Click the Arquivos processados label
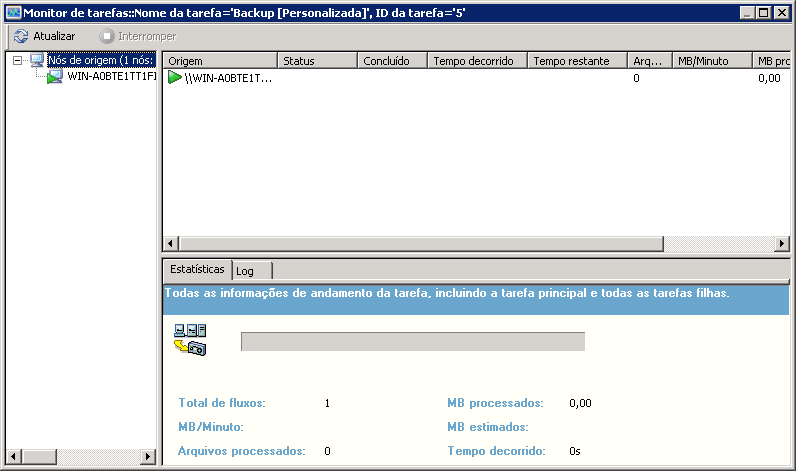The height and width of the screenshot is (471, 796). pyautogui.click(x=242, y=451)
